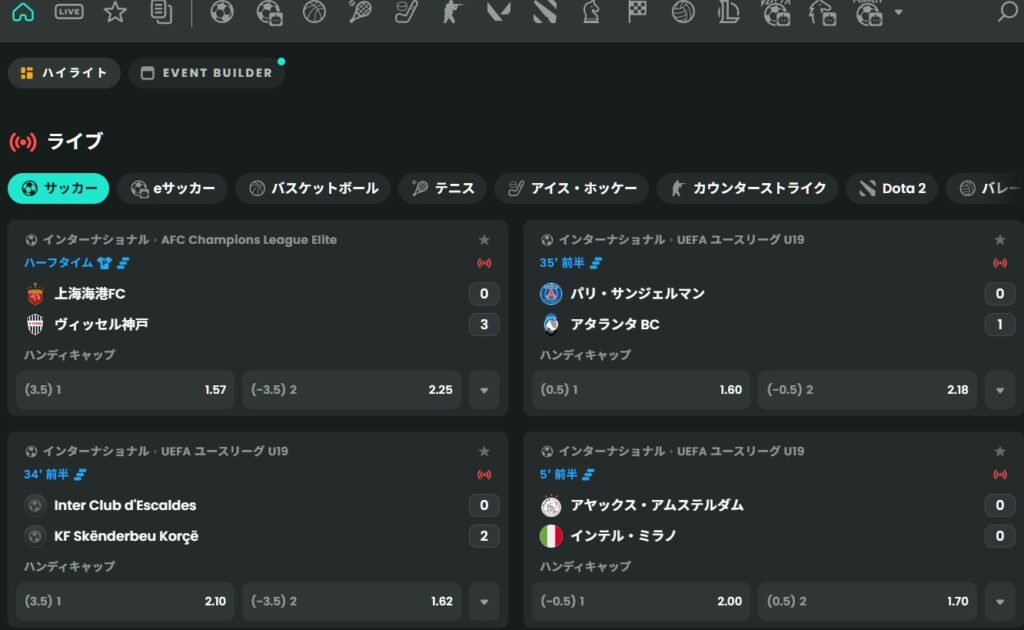This screenshot has width=1024, height=630.
Task: Select the eサッカー live filter
Action: point(172,188)
